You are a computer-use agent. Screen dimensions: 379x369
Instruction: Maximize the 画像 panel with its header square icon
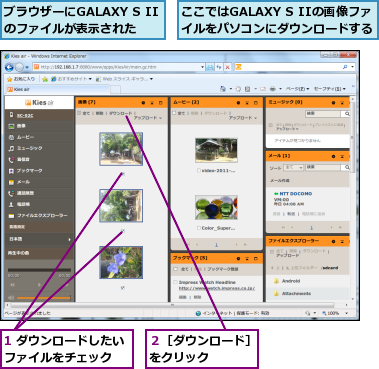click(161, 103)
